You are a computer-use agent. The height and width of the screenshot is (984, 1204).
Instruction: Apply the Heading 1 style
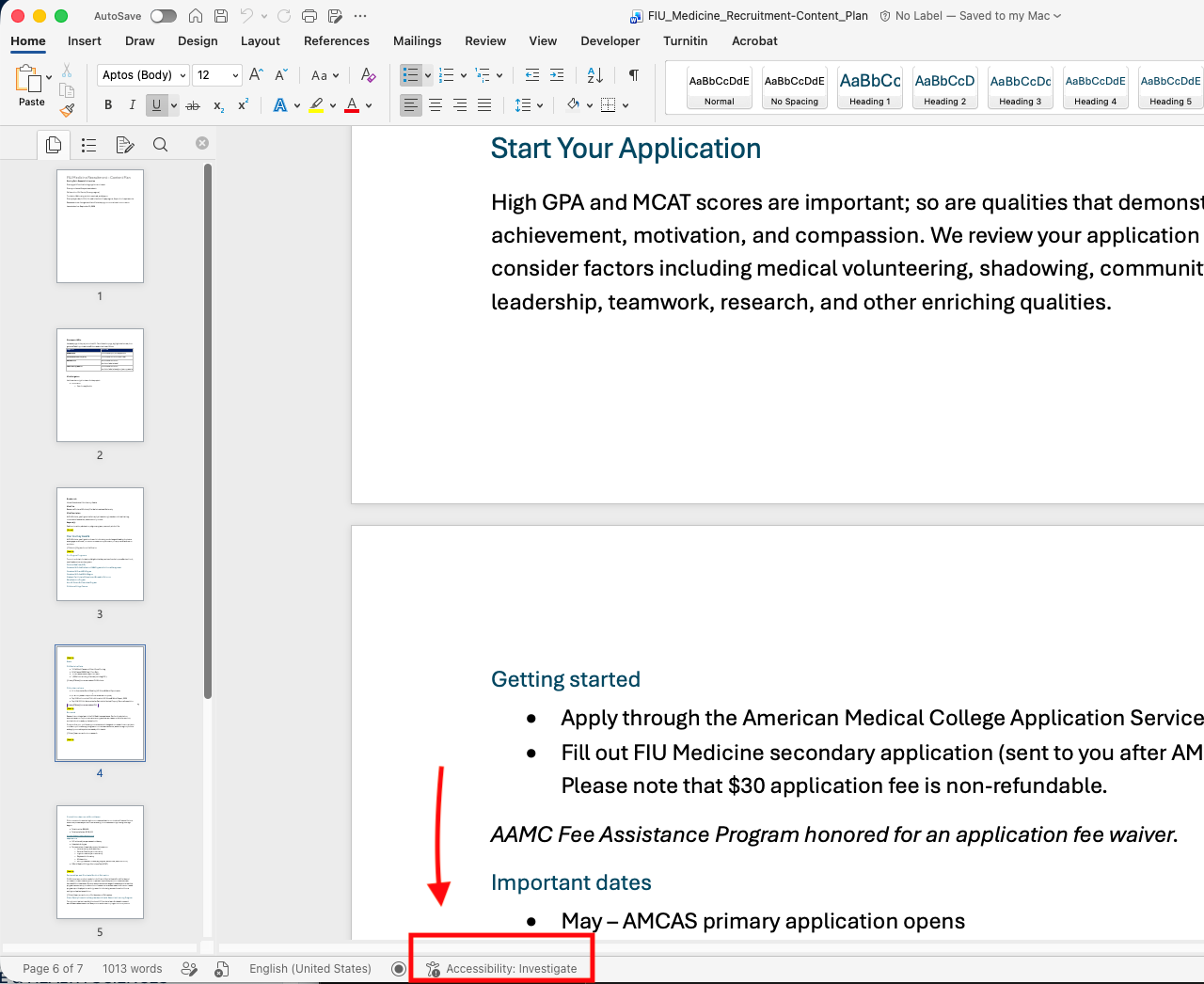coord(870,88)
